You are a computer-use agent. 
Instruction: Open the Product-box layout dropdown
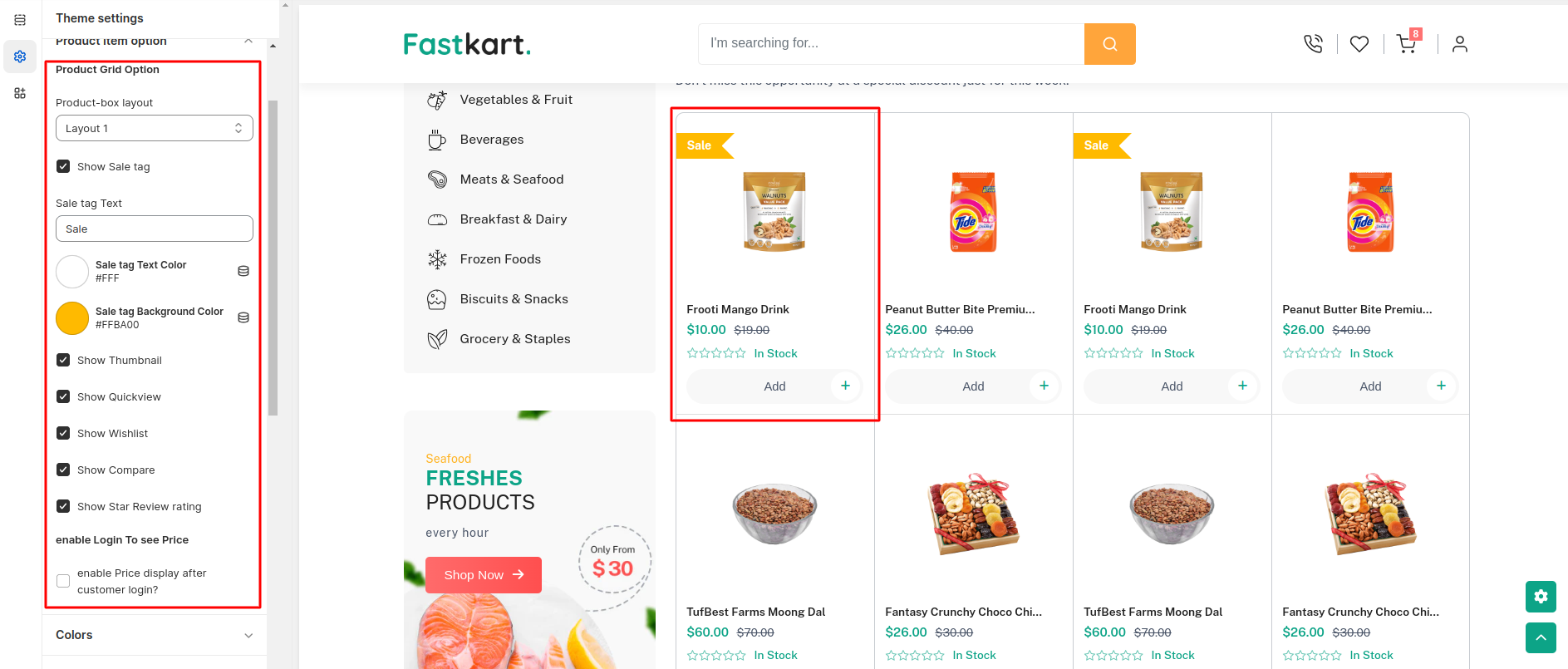pos(155,128)
